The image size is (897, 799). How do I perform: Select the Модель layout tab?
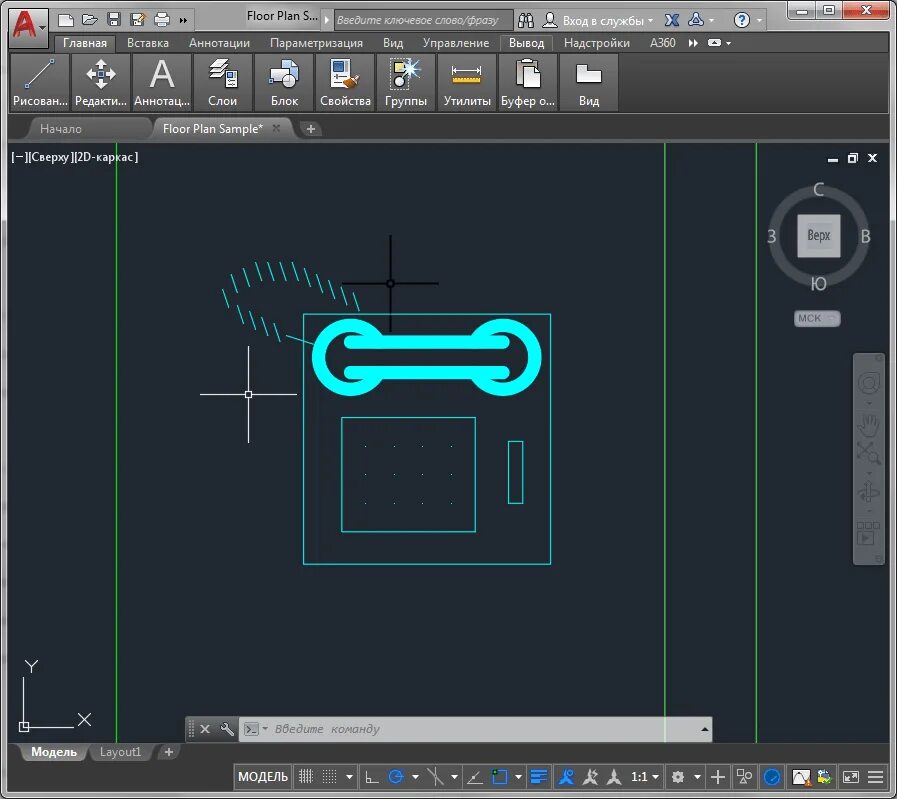[54, 752]
